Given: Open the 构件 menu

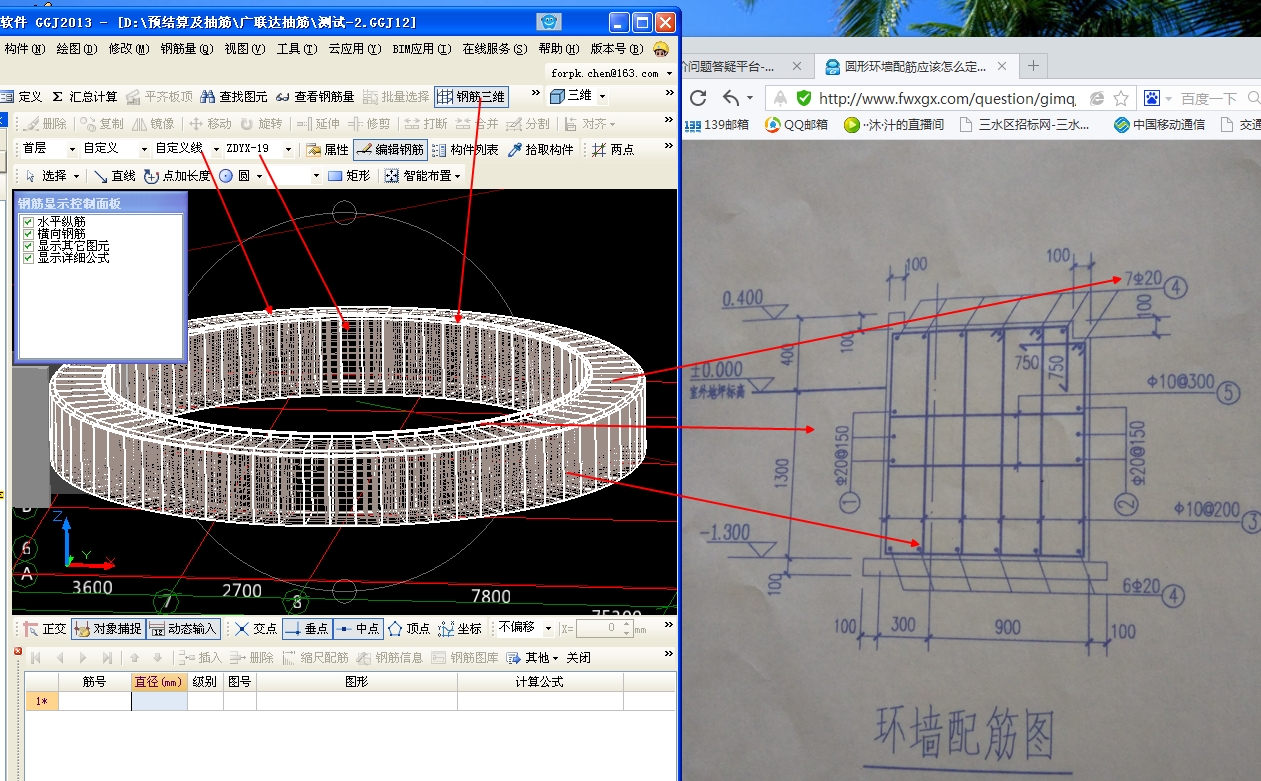Looking at the screenshot, I should [x=24, y=48].
